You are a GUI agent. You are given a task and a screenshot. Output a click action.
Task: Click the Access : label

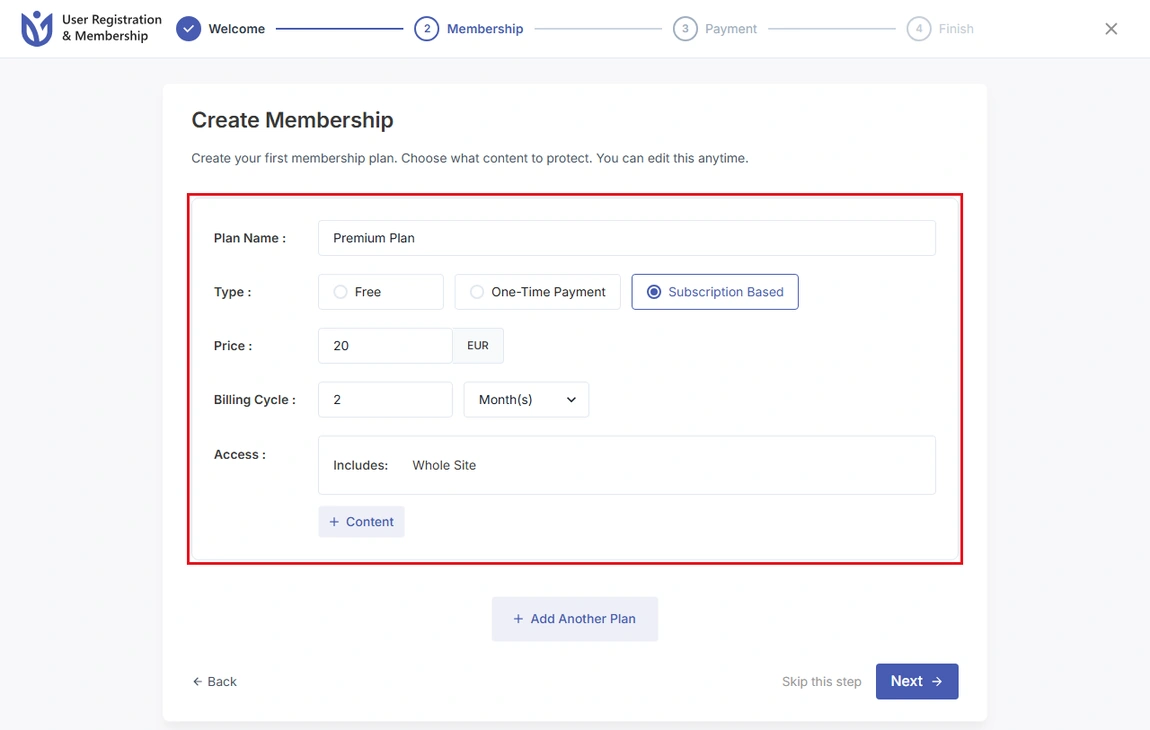(x=240, y=455)
